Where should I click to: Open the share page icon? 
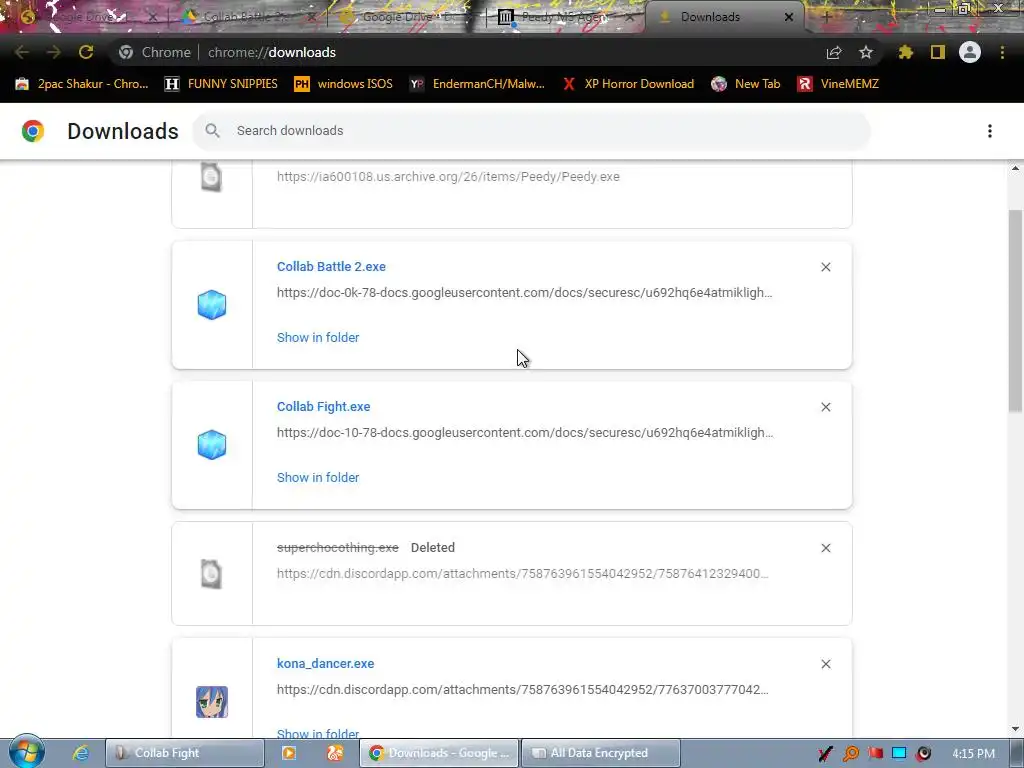[834, 52]
